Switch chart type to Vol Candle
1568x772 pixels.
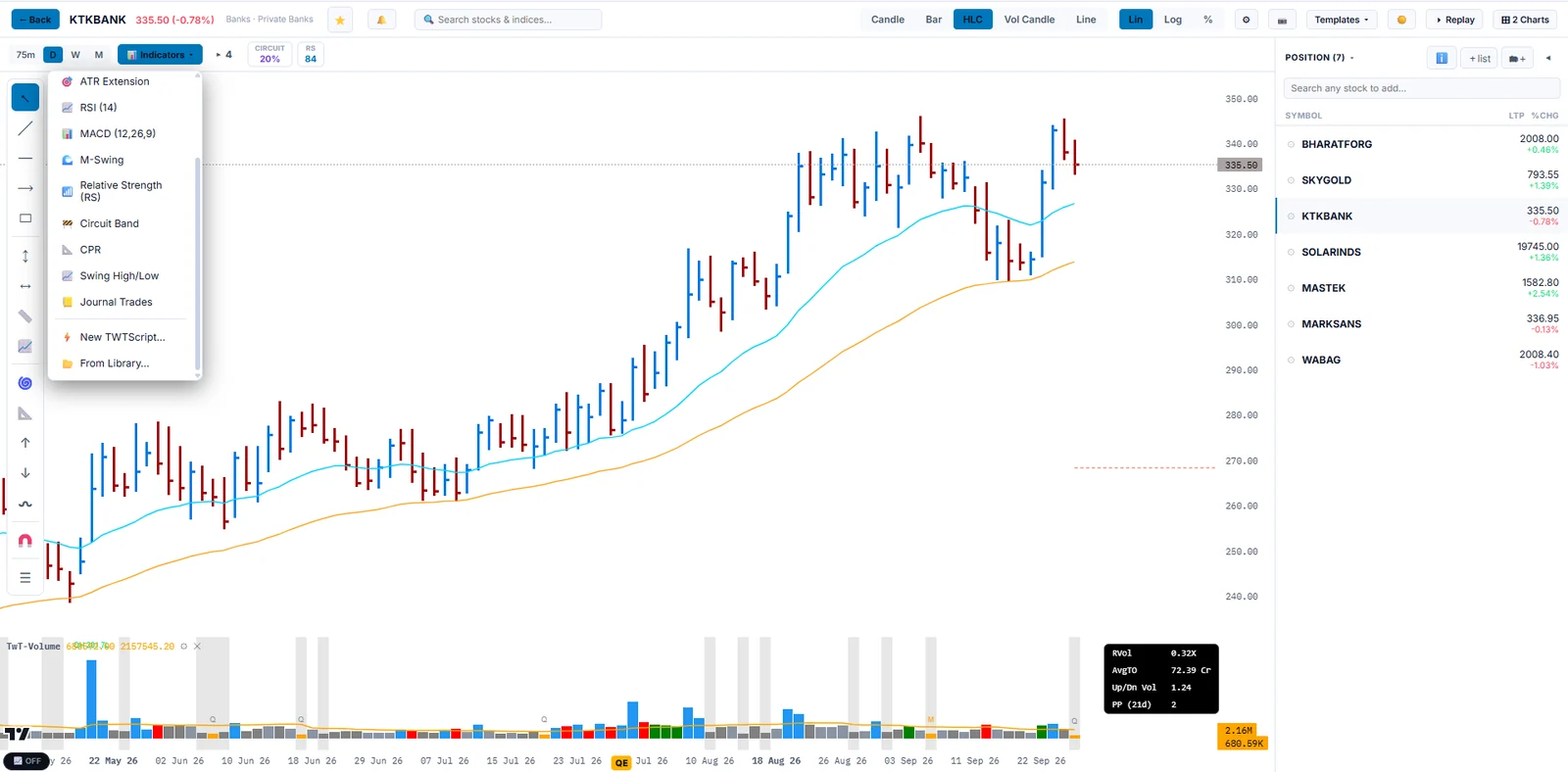tap(1029, 20)
